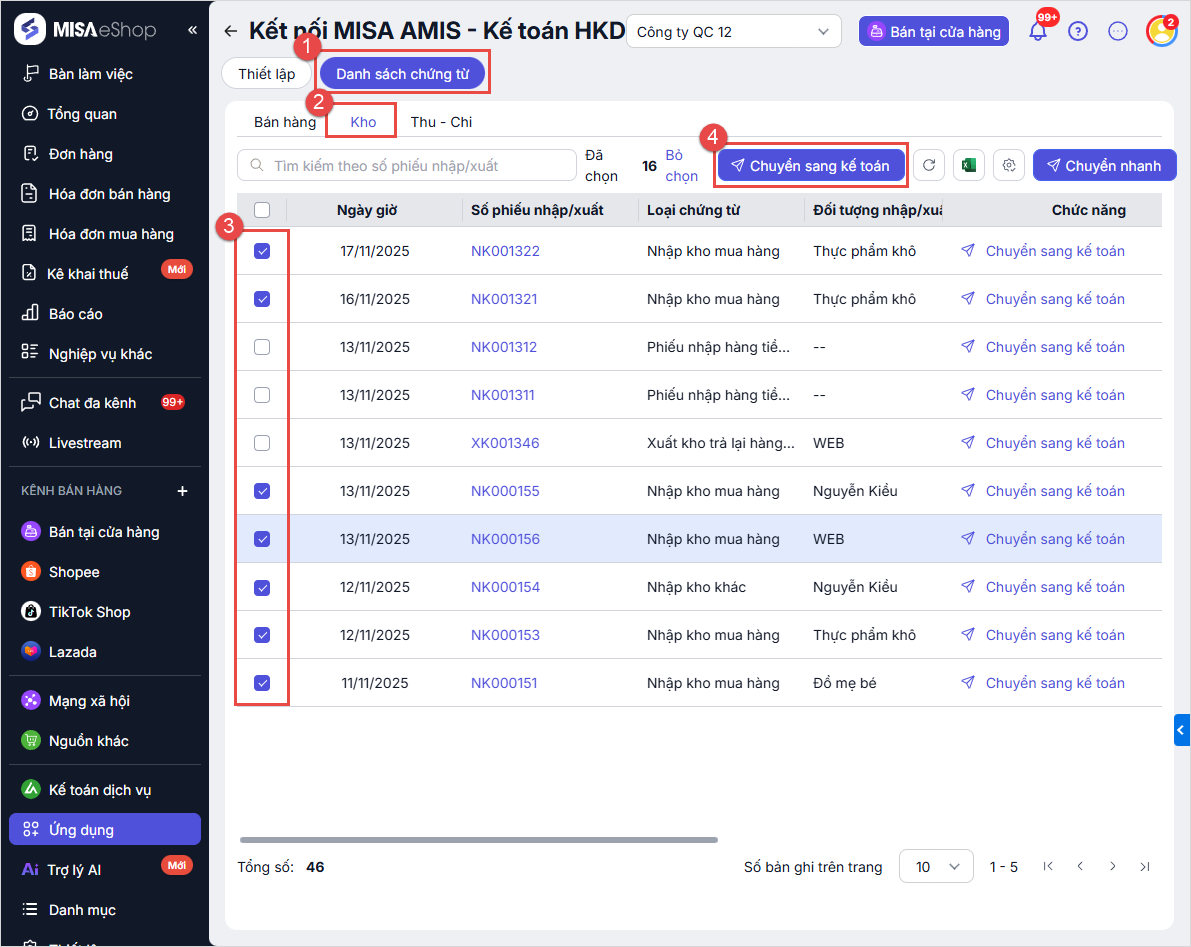Export the list with the Excel icon
Viewport: 1191px width, 947px height.
coord(968,166)
